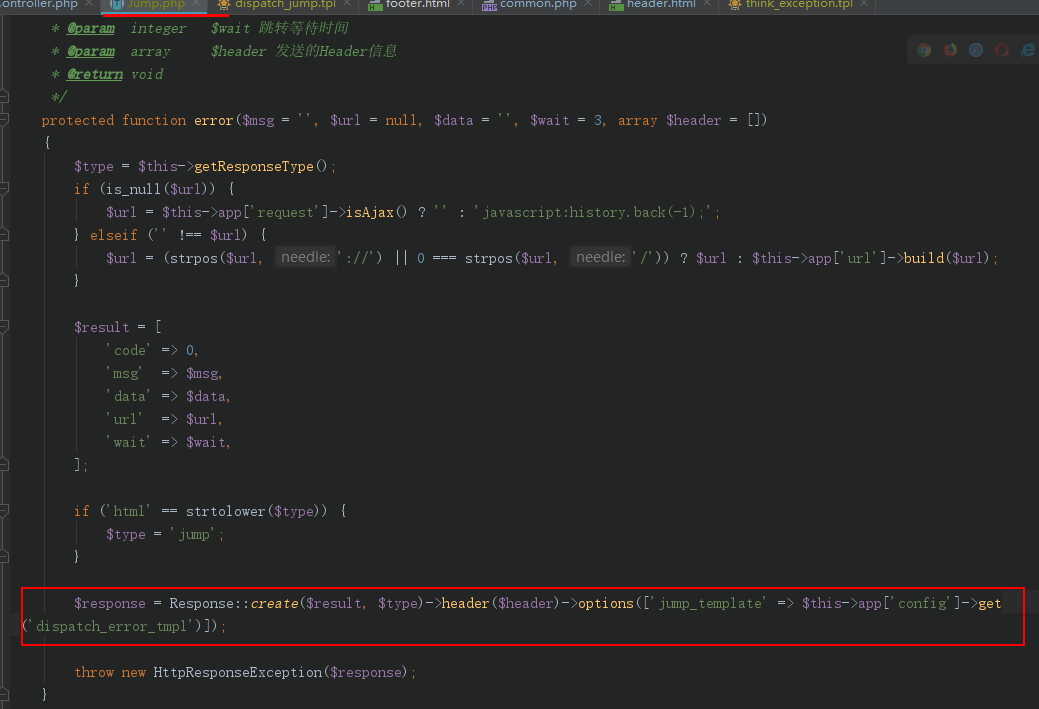The height and width of the screenshot is (709, 1039).
Task: Fold the elseif ('' !== $url) block
Action: [4, 235]
